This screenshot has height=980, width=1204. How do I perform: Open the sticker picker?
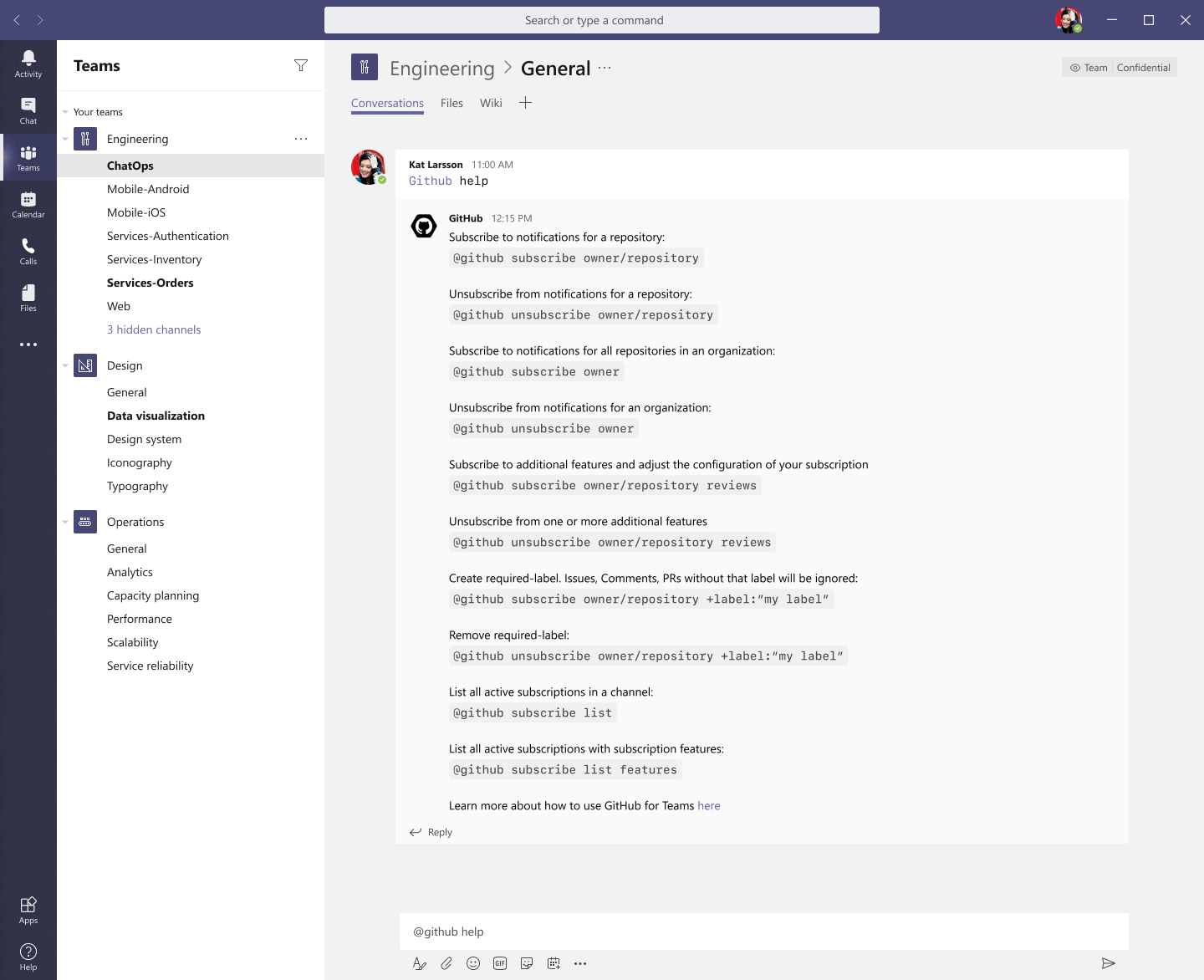[x=527, y=963]
